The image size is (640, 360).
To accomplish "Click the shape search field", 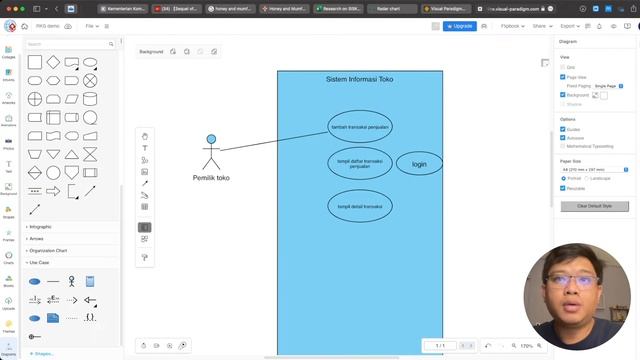I will click(70, 44).
